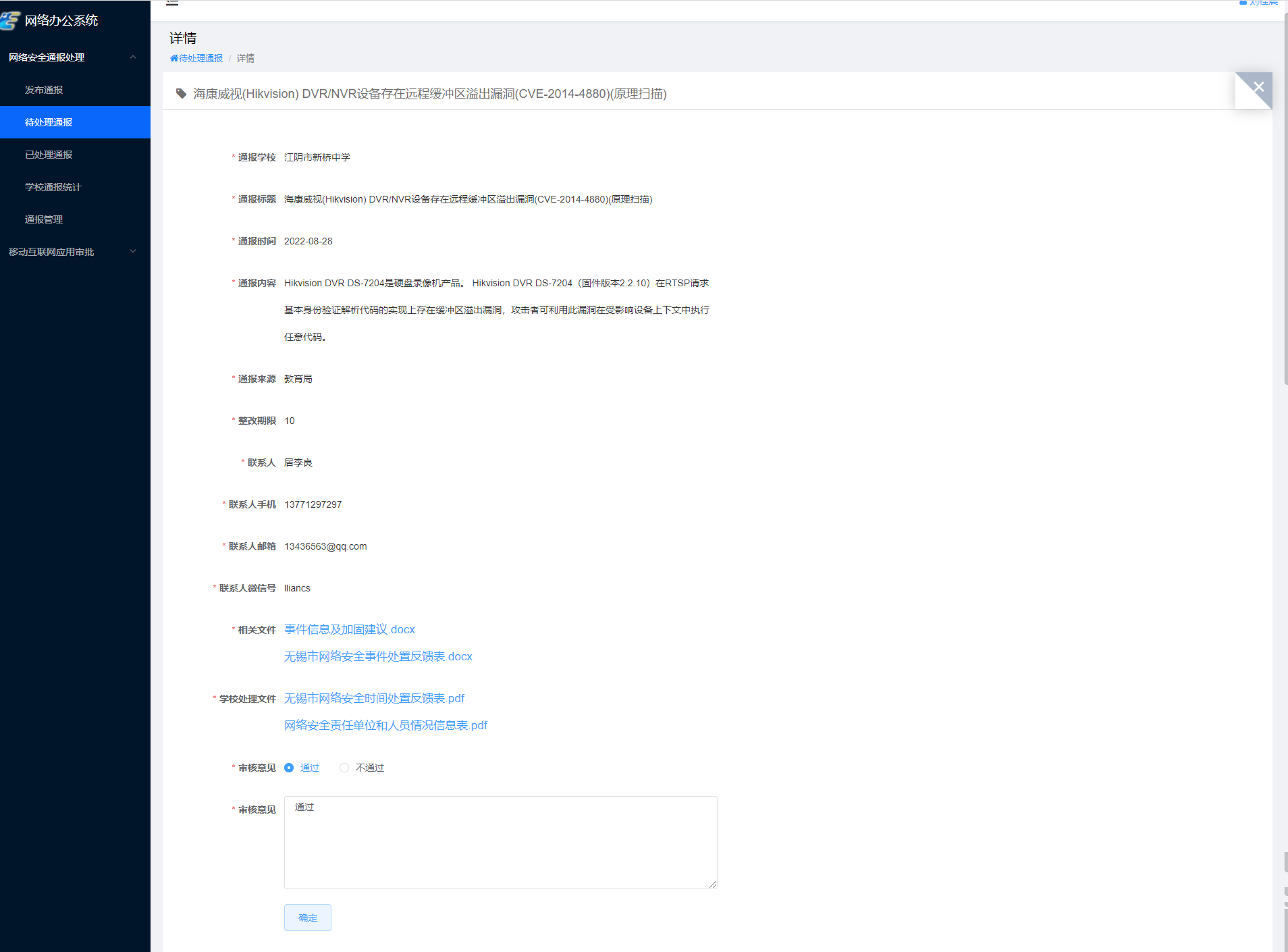Viewport: 1288px width, 952px height.
Task: Click the phone number 13771297297
Action: pos(313,504)
